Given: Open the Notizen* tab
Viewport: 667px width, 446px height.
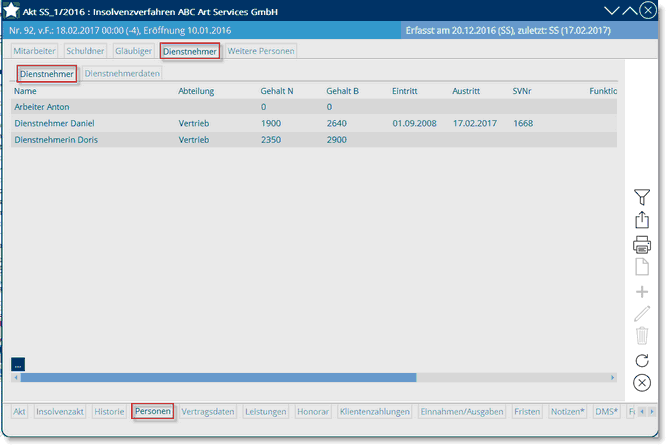Looking at the screenshot, I should (568, 412).
